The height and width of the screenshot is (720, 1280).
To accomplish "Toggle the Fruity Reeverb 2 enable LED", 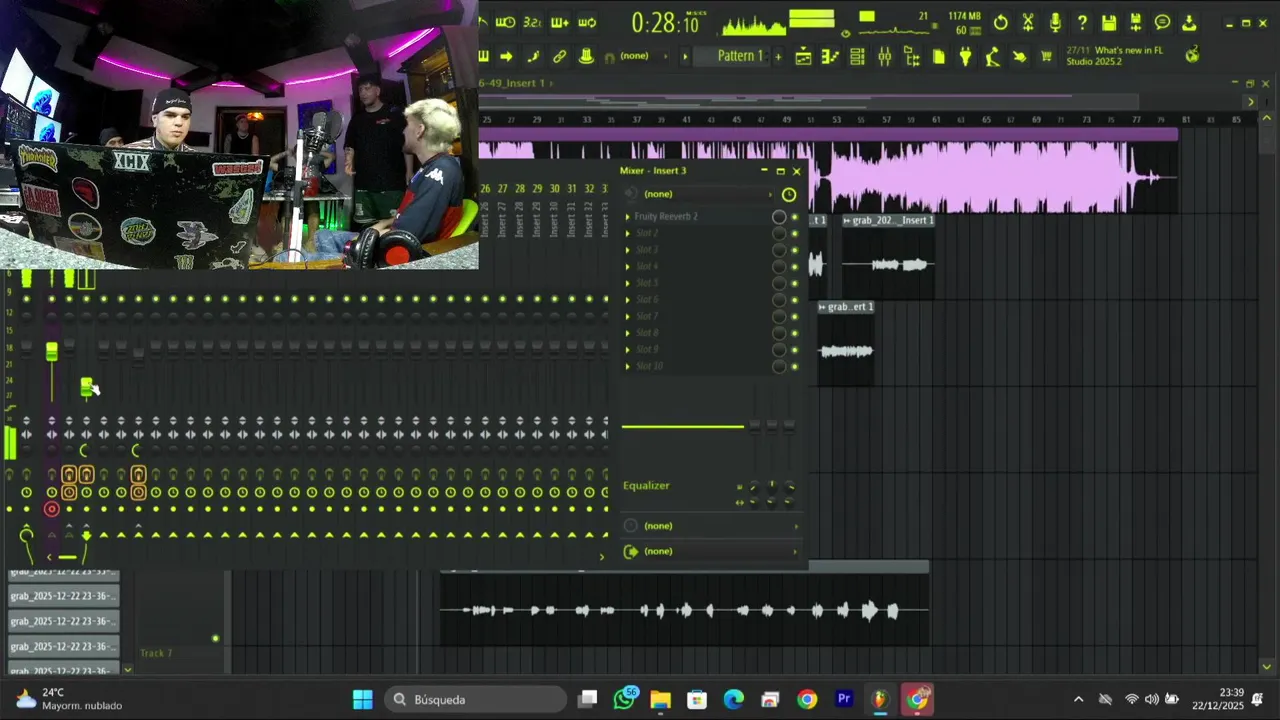I will pos(795,217).
